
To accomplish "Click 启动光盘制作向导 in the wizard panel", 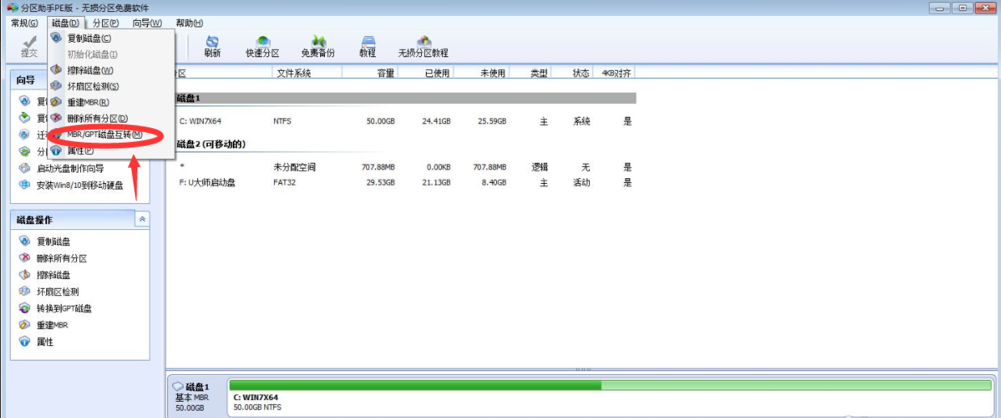I will pyautogui.click(x=71, y=169).
